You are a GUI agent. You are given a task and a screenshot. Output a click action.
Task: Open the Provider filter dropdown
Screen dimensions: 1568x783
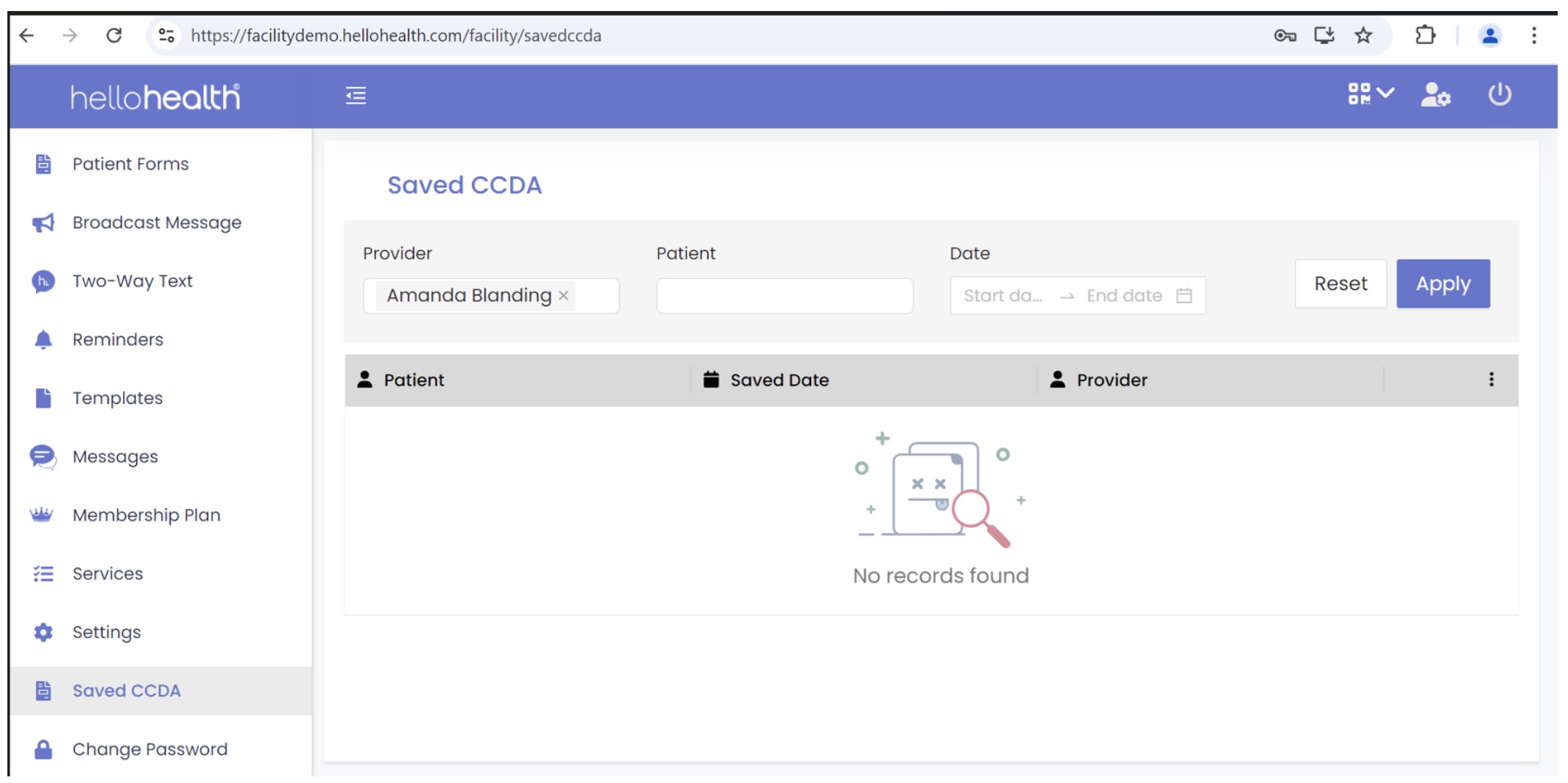pos(595,296)
